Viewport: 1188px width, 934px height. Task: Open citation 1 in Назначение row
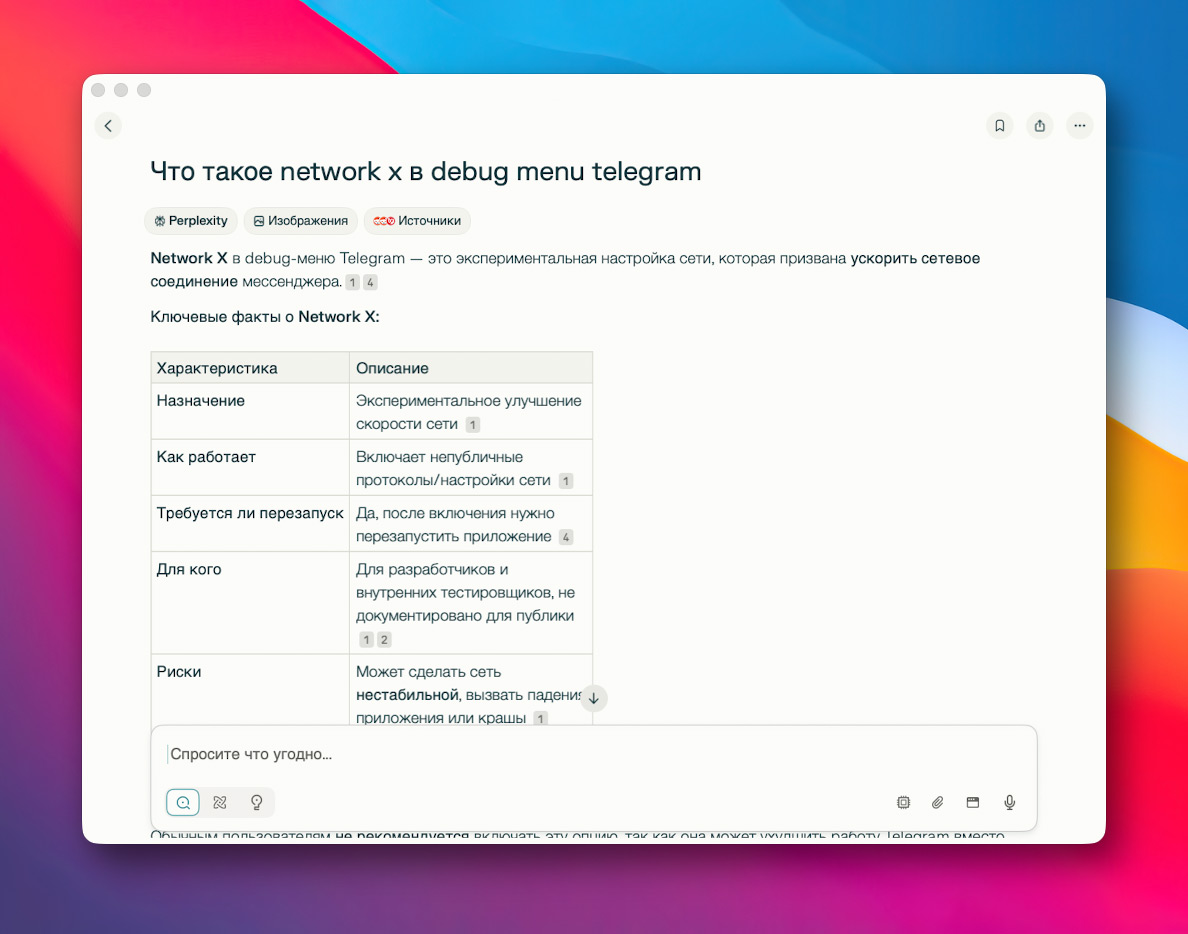click(x=473, y=425)
